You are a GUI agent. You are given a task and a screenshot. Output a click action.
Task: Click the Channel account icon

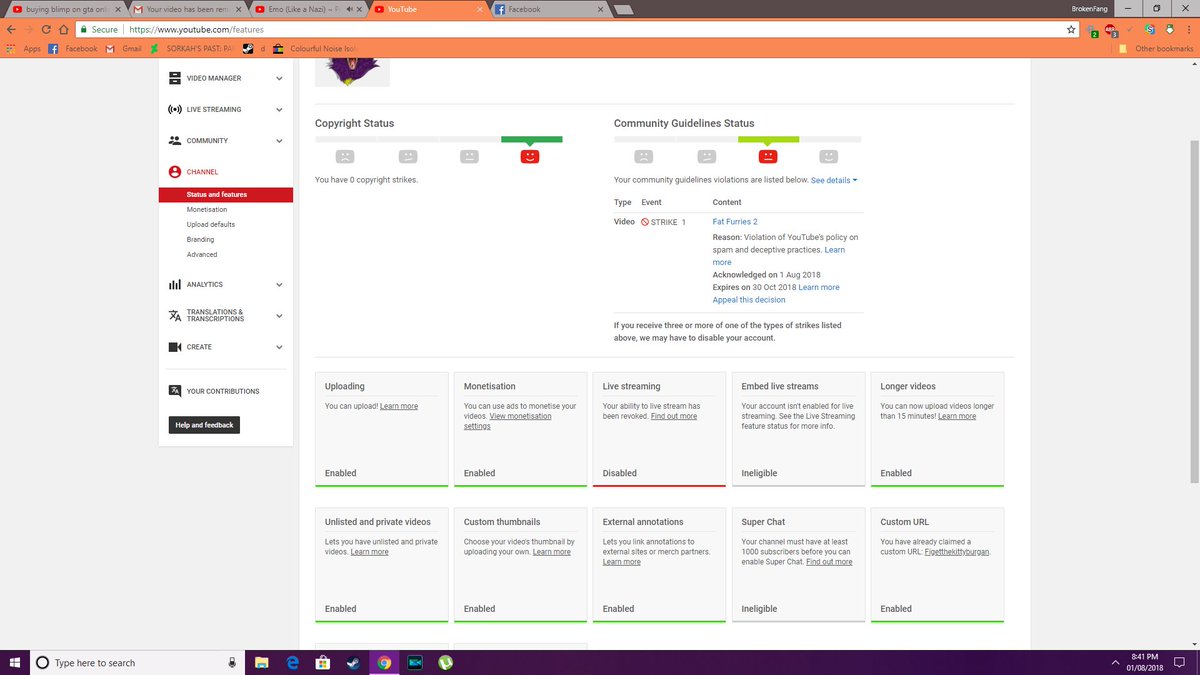(x=175, y=172)
